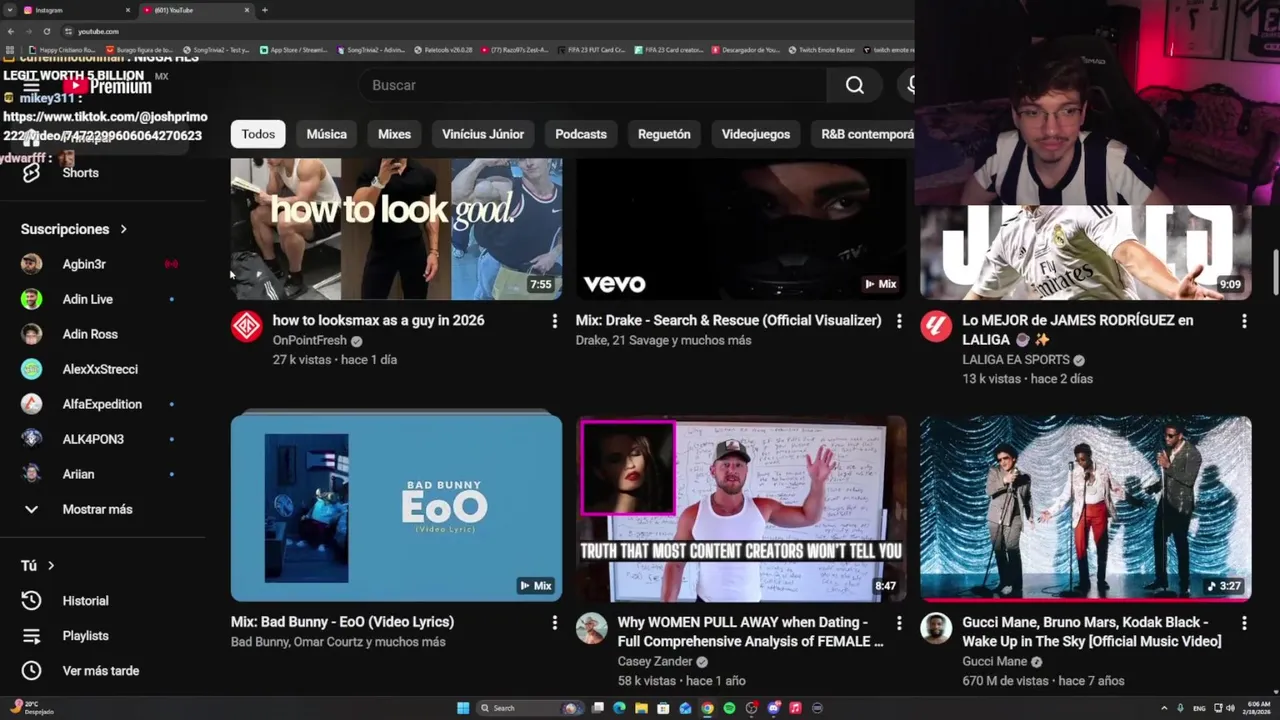Go back with browser back arrow
Screen dimensions: 1280x720
point(11,31)
